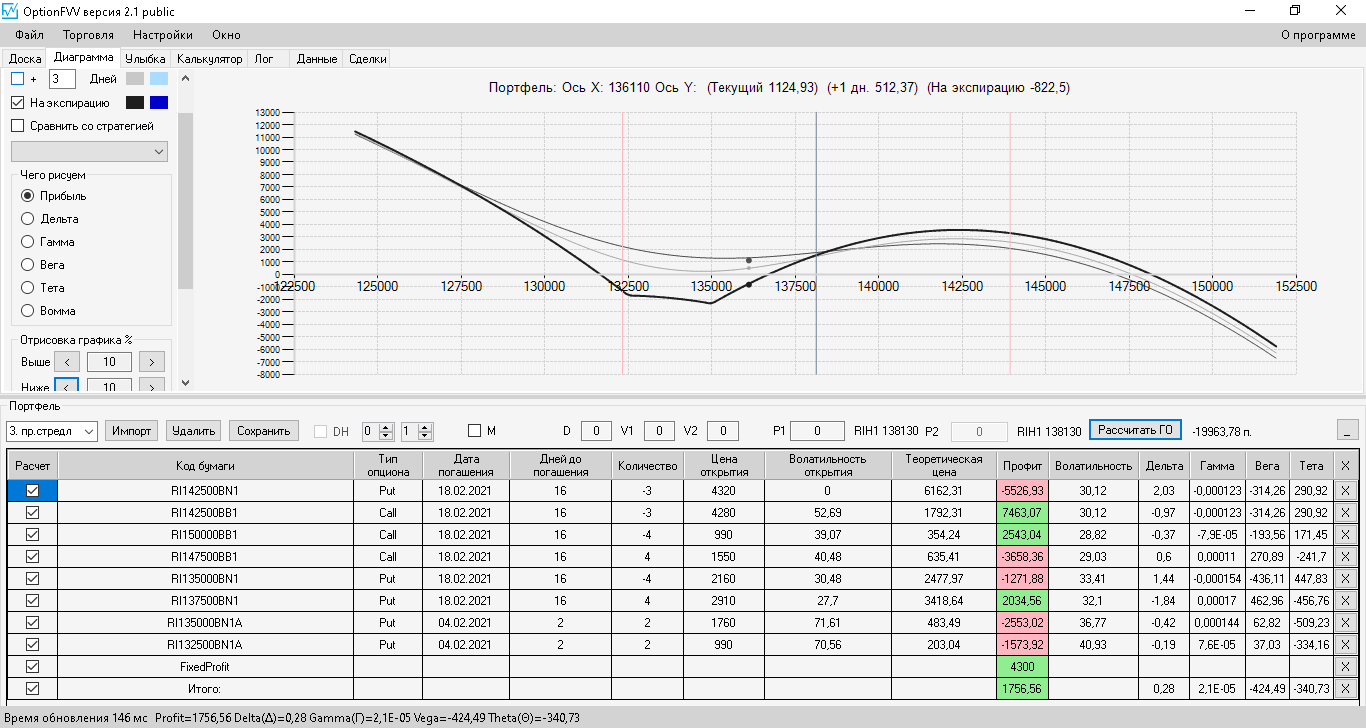This screenshot has width=1366, height=728.
Task: Select the Прибыль radio button
Action: click(28, 196)
